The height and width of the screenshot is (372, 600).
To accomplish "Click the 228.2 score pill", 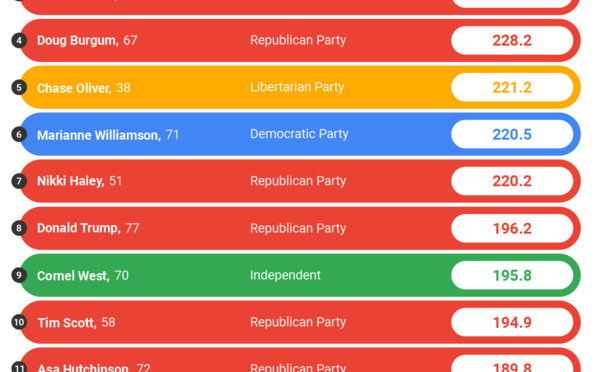I will [512, 40].
